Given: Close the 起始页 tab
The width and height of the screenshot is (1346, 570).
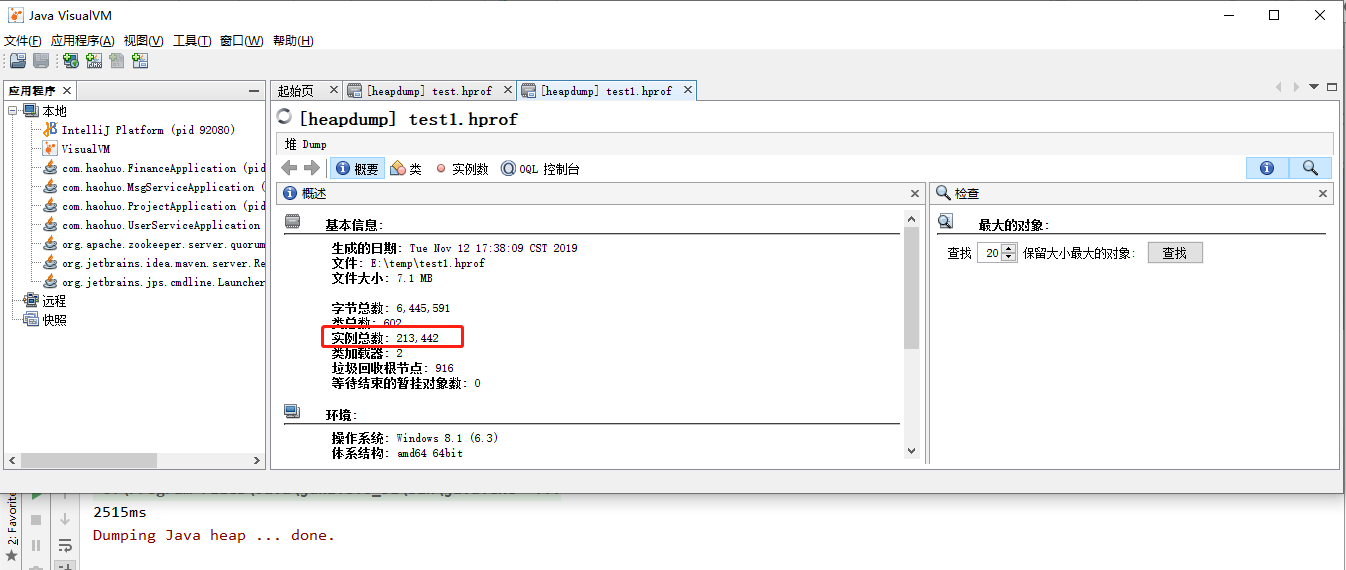Looking at the screenshot, I should coord(334,91).
